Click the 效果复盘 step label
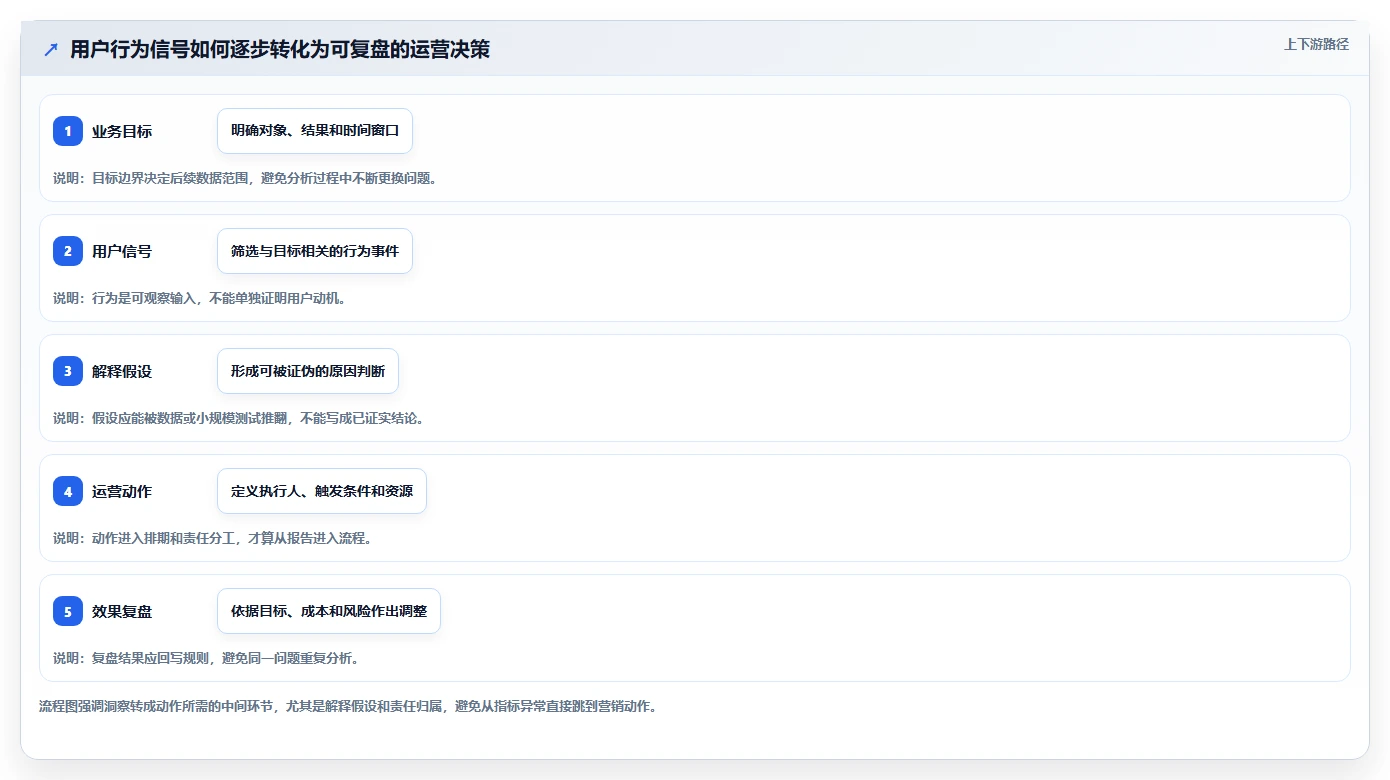The image size is (1390, 780). pyautogui.click(x=122, y=611)
